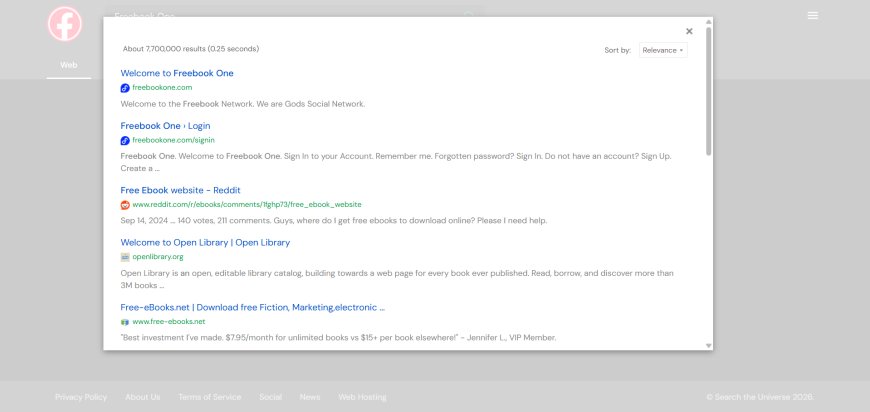
Task: Click the Sort by label
Action: pos(618,50)
